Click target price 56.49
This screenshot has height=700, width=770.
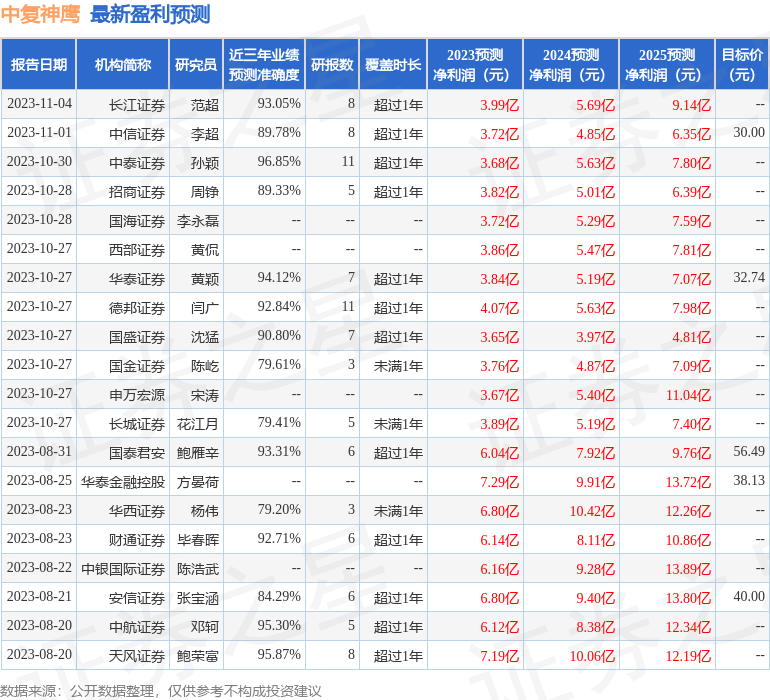point(749,451)
